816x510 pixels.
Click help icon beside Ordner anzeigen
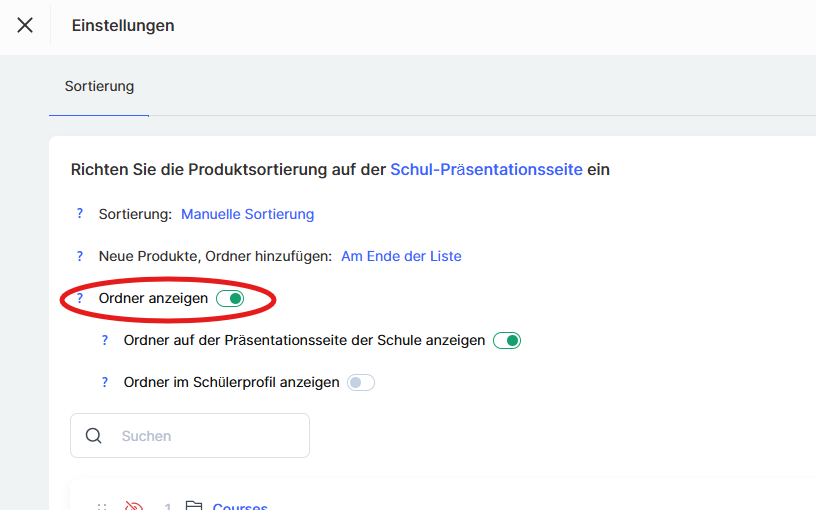pyautogui.click(x=80, y=298)
